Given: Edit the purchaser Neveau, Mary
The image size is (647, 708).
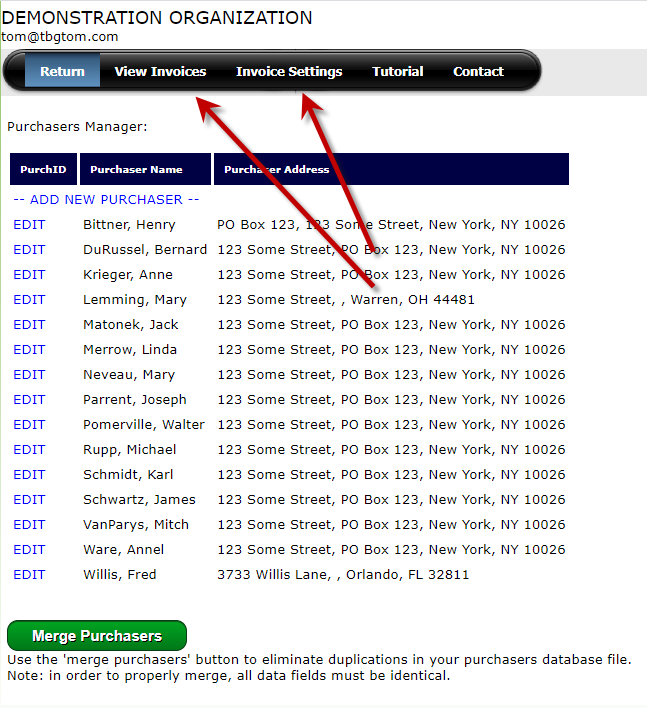Looking at the screenshot, I should click(x=29, y=375).
